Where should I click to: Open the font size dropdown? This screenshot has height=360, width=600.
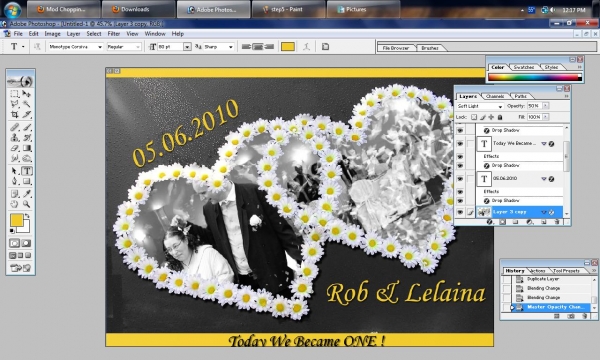(187, 47)
